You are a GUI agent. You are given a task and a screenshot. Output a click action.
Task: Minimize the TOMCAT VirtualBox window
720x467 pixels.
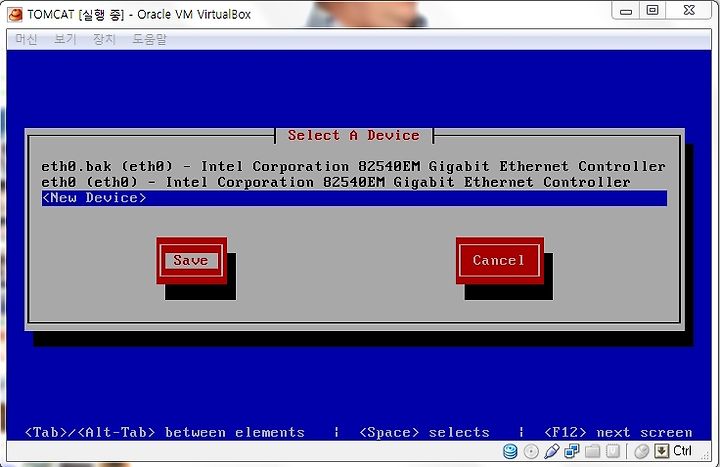coord(626,11)
